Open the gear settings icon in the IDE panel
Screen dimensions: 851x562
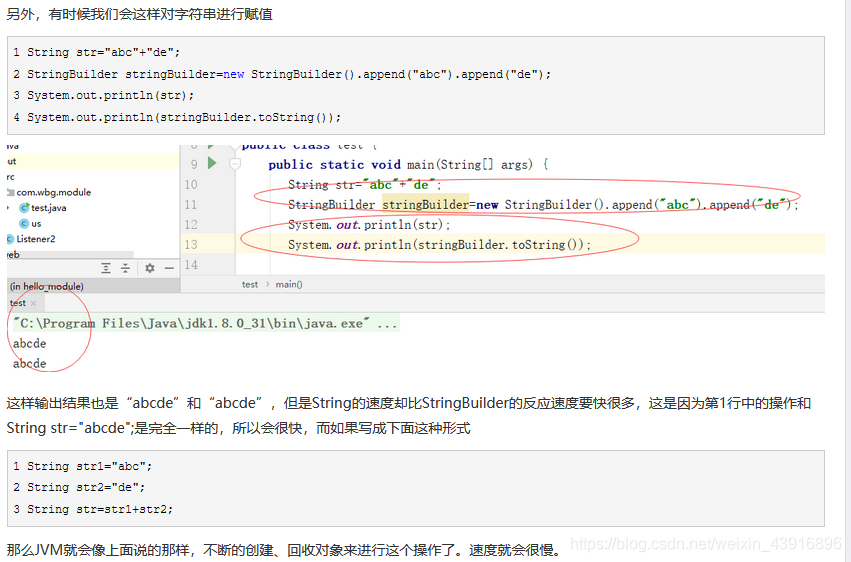pyautogui.click(x=150, y=268)
